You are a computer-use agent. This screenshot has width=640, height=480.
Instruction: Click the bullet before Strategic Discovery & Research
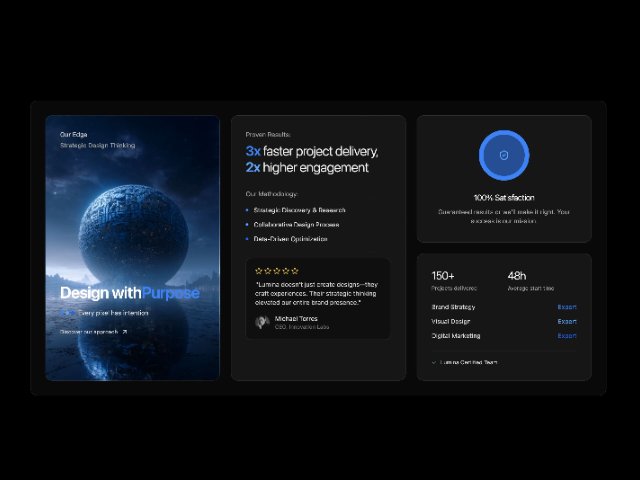click(247, 210)
